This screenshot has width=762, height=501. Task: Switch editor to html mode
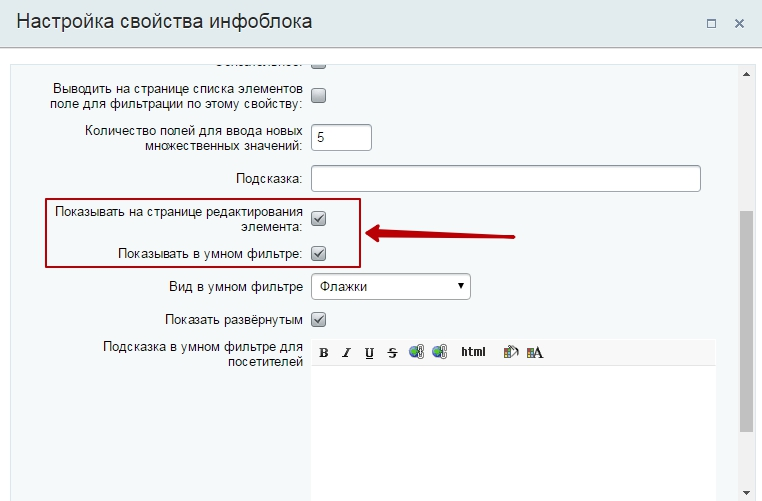pyautogui.click(x=473, y=352)
